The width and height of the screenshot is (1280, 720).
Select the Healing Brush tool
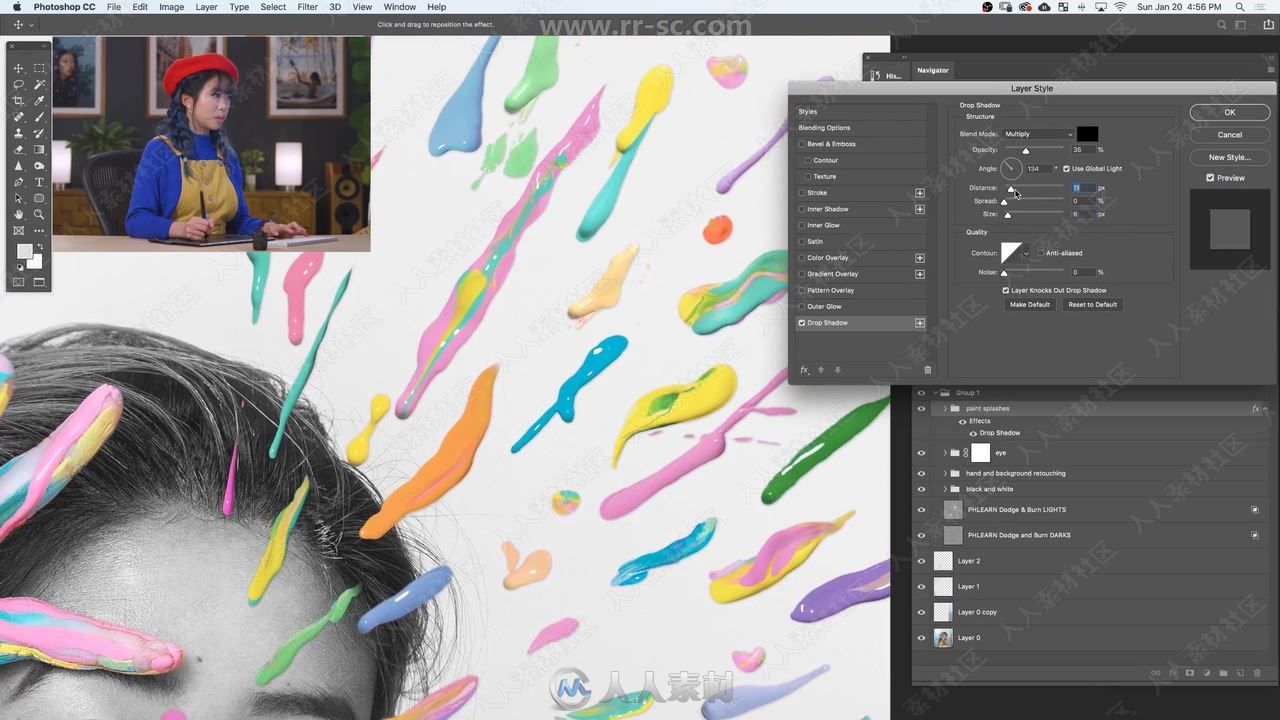pyautogui.click(x=18, y=117)
